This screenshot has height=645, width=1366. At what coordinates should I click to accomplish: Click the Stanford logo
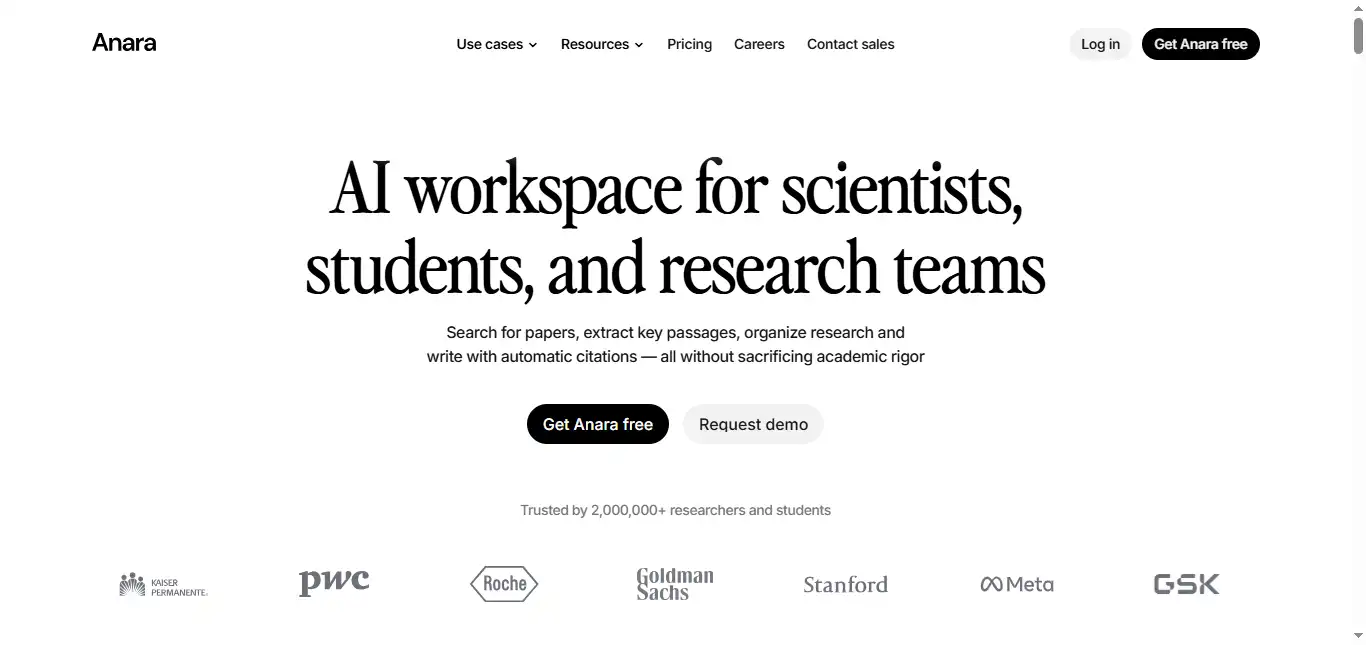[x=845, y=585]
